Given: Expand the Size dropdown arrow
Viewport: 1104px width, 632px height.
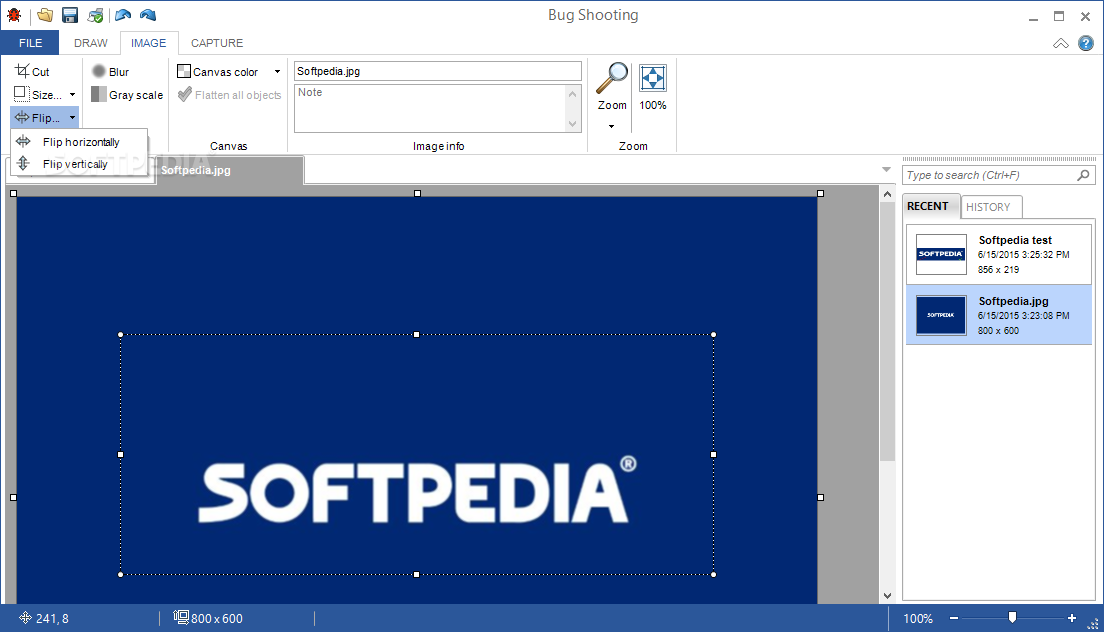Looking at the screenshot, I should (x=73, y=94).
